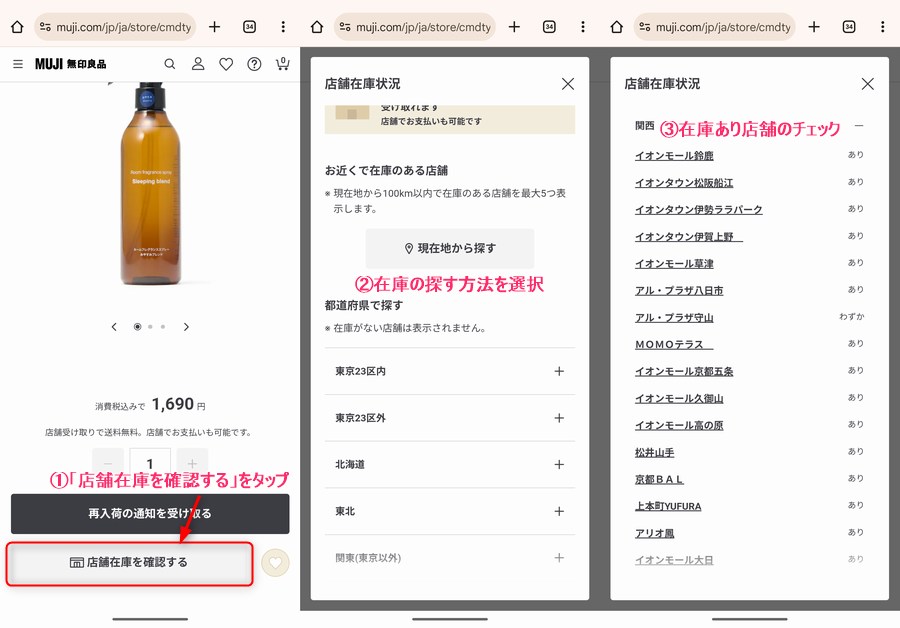Open イオンモール鈴鹿 store link
This screenshot has width=900, height=628.
(x=674, y=156)
